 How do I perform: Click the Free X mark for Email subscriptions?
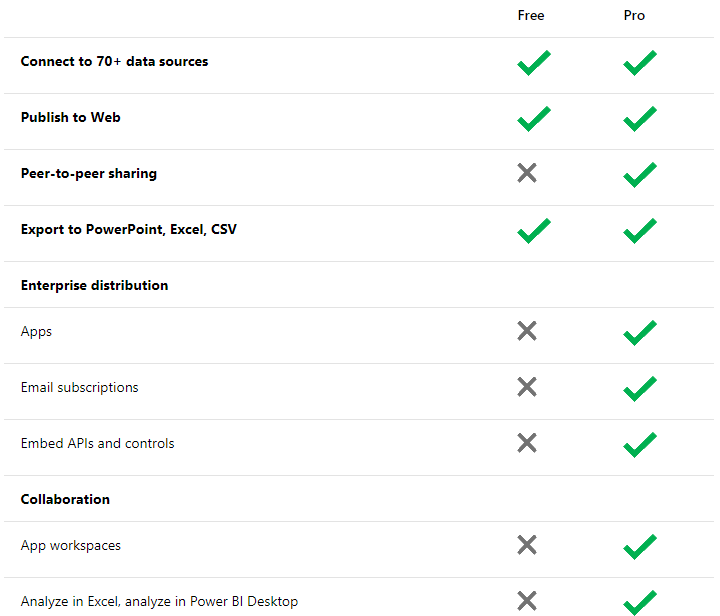pyautogui.click(x=527, y=387)
